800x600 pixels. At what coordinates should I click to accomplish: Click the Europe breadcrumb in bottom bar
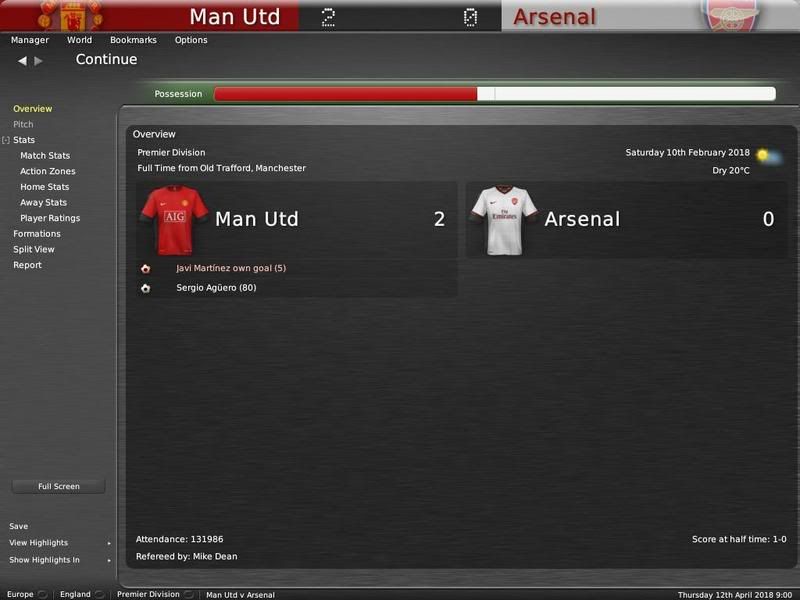pyautogui.click(x=20, y=594)
